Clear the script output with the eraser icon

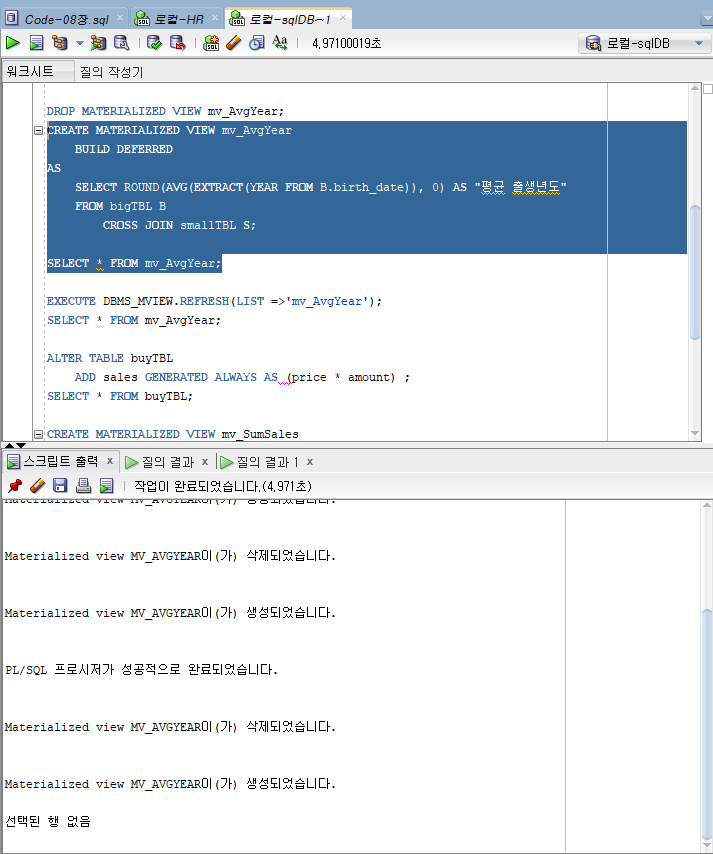pyautogui.click(x=38, y=485)
